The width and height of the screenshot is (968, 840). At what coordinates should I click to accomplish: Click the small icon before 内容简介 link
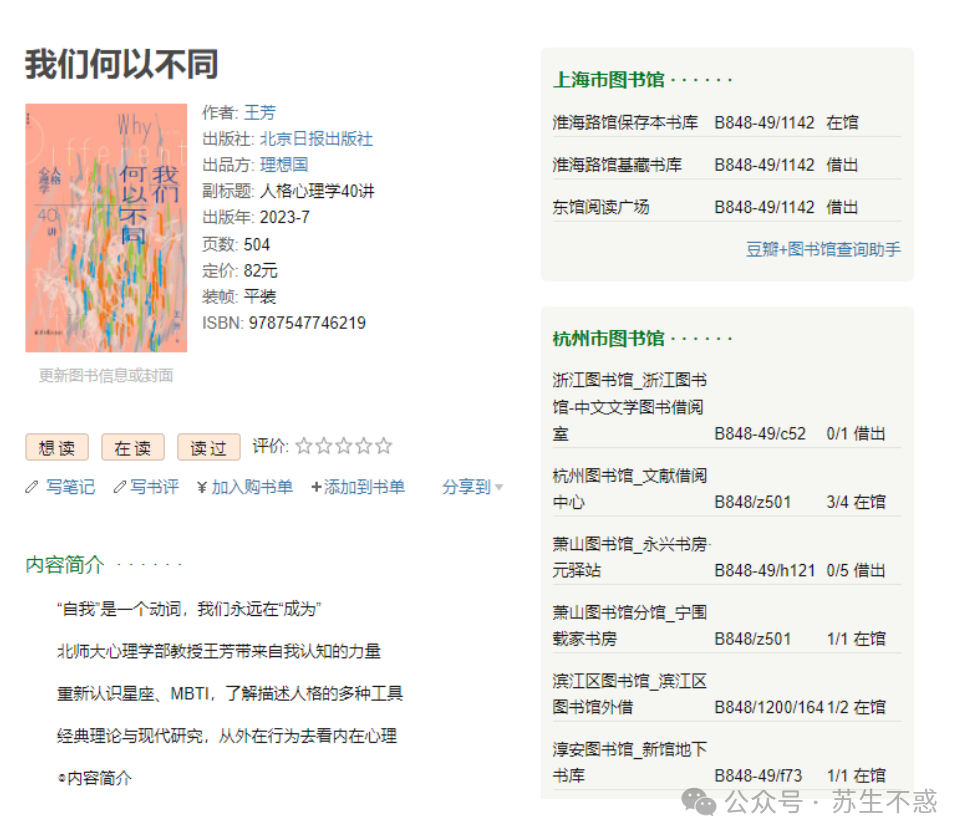[62, 778]
